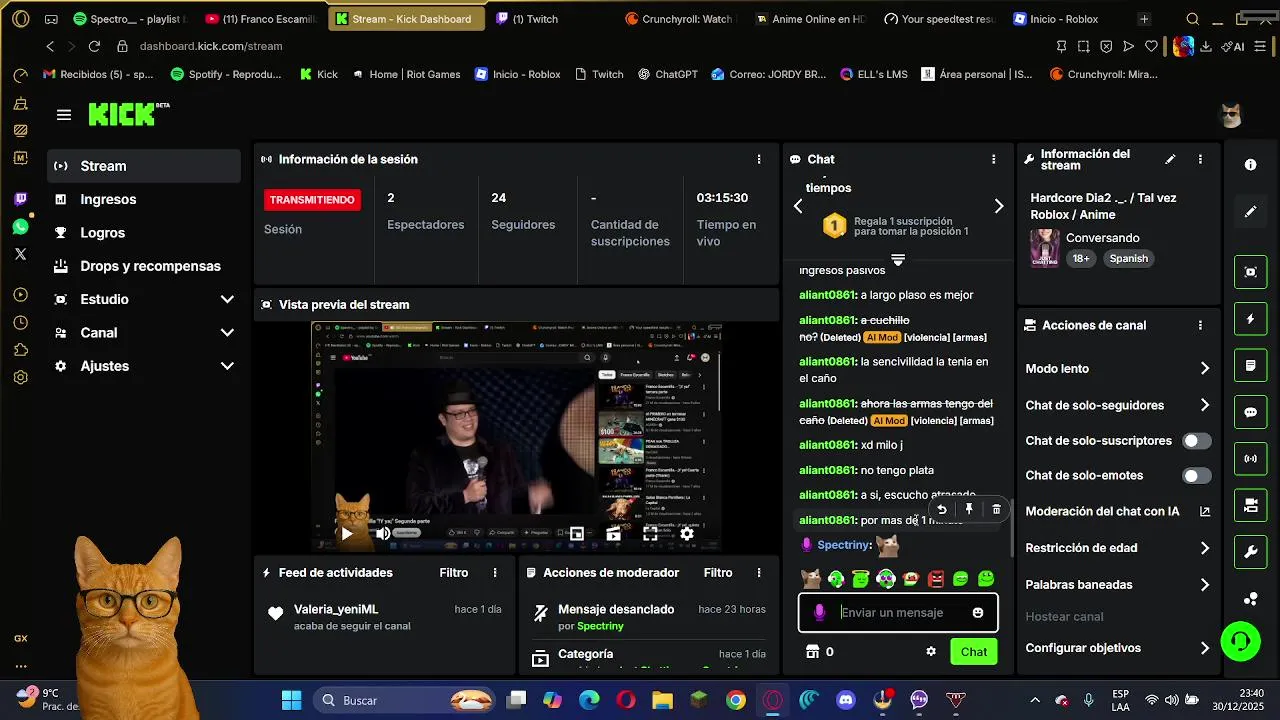Expand the Canal sidebar section
1280x720 pixels.
(x=144, y=333)
